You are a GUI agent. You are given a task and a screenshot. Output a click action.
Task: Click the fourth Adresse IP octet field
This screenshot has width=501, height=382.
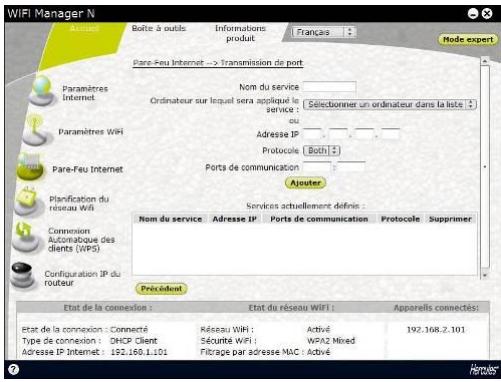point(390,134)
